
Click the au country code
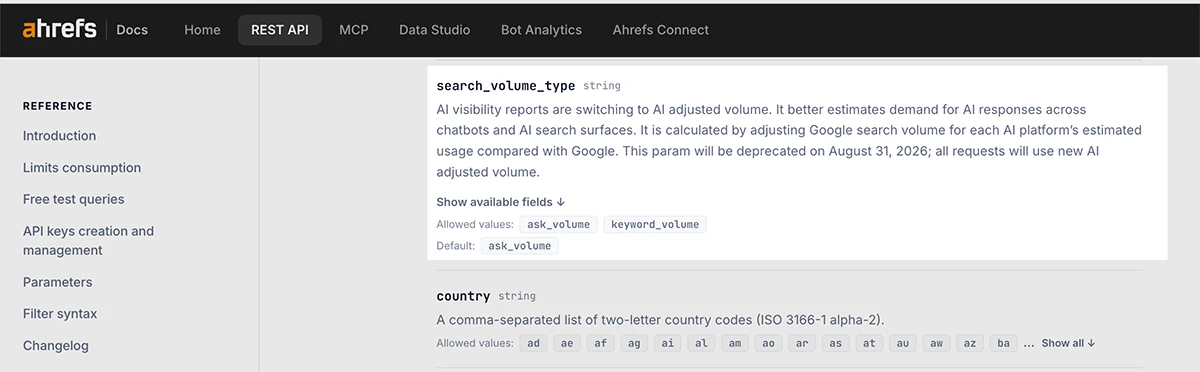(x=903, y=343)
